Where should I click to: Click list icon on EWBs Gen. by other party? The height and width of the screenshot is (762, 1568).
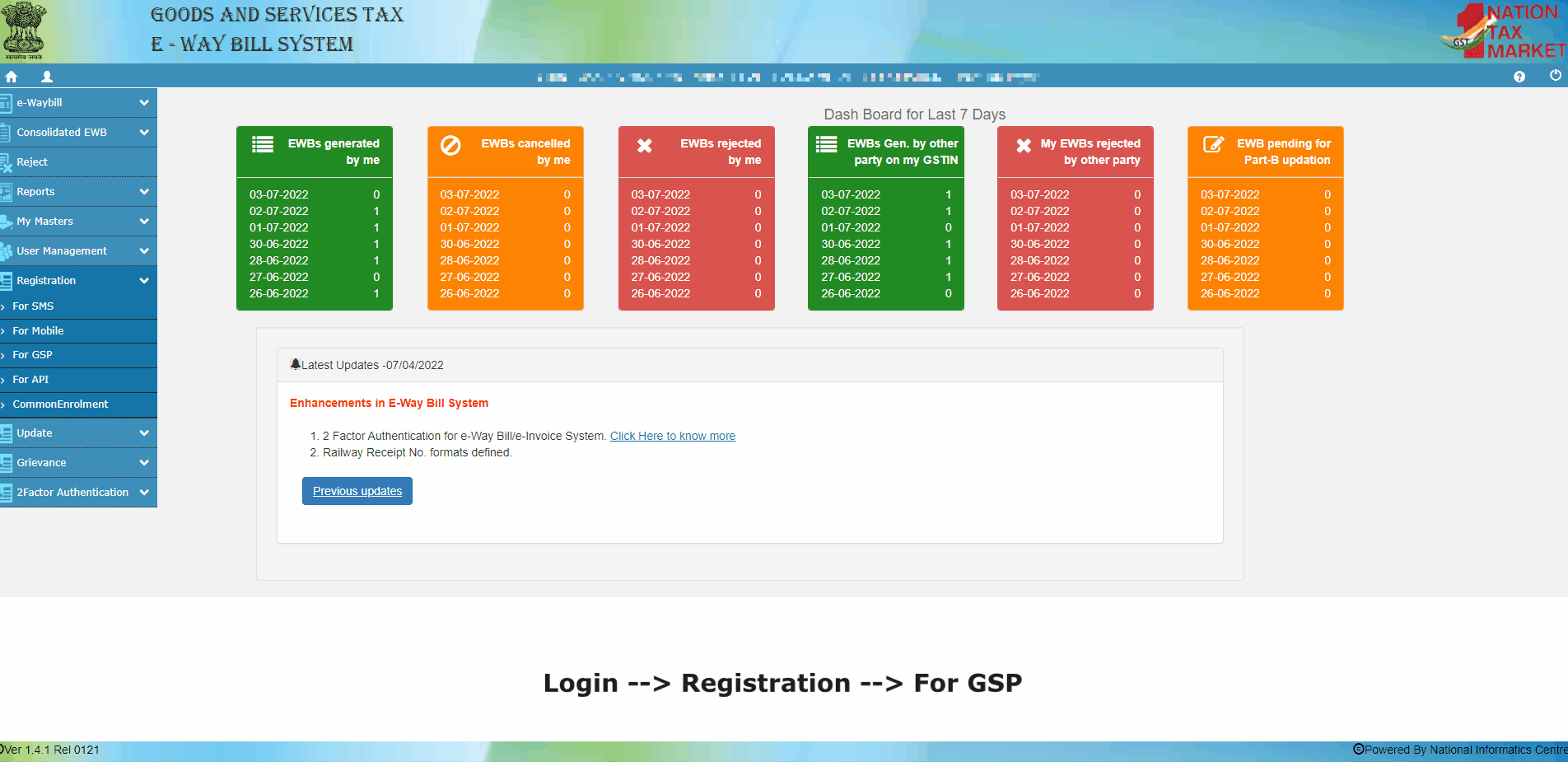(826, 145)
